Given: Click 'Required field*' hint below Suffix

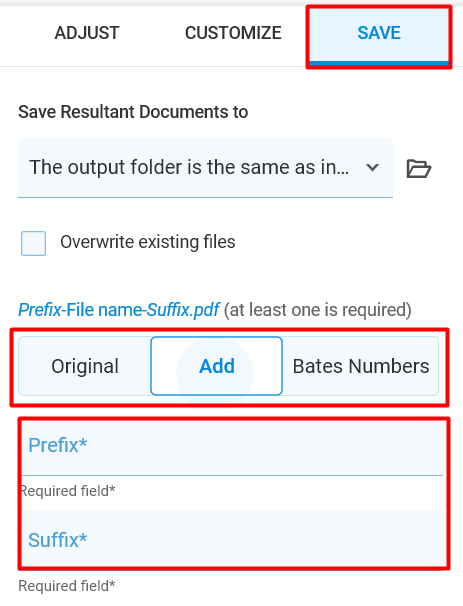Looking at the screenshot, I should [67, 586].
